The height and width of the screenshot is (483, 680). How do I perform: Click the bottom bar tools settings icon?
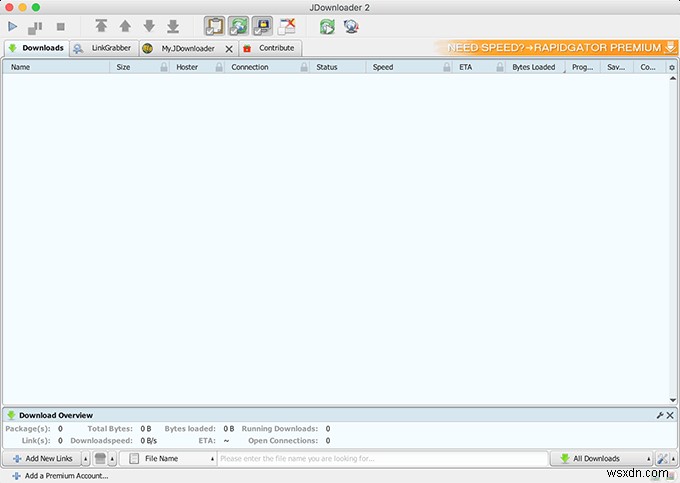[x=662, y=459]
